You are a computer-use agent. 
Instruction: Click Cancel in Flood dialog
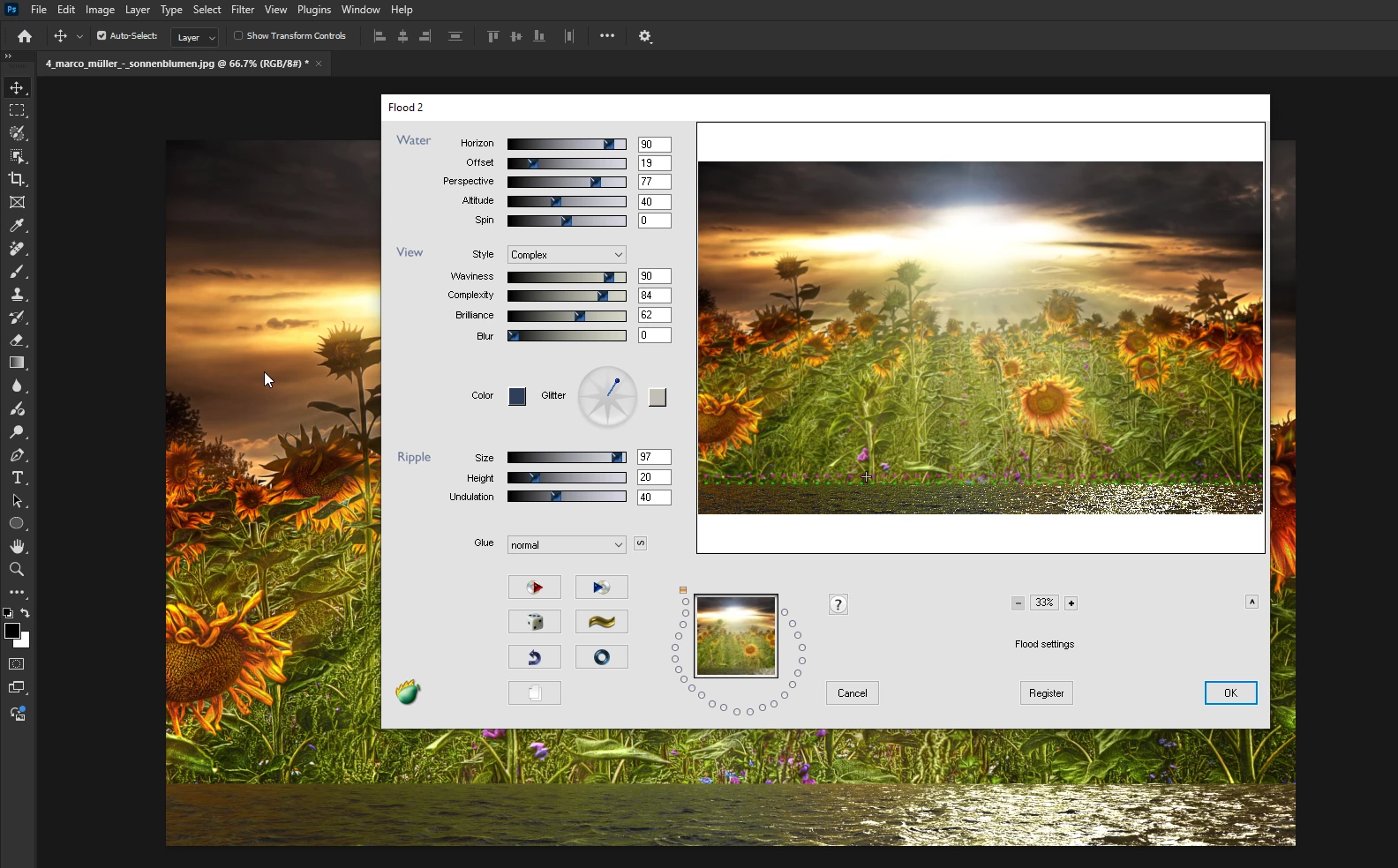[853, 693]
